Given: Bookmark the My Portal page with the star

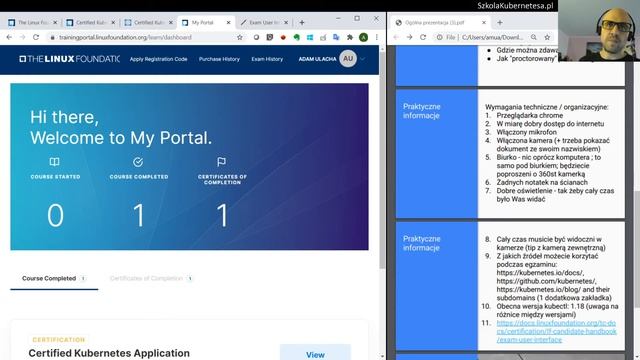Looking at the screenshot, I should [x=240, y=37].
